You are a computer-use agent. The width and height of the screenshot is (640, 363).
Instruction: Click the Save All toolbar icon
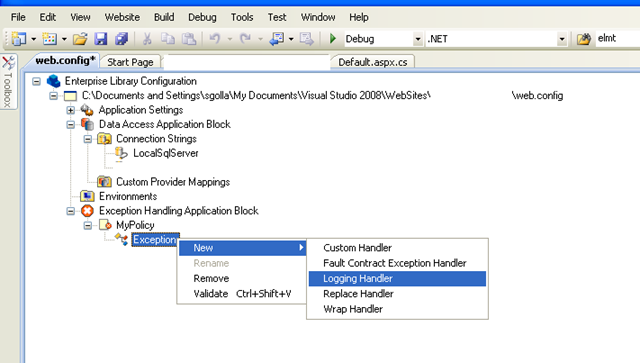pyautogui.click(x=121, y=39)
